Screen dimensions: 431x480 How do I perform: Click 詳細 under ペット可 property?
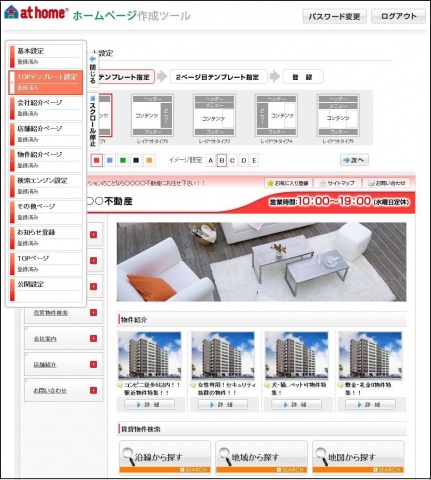click(x=296, y=405)
